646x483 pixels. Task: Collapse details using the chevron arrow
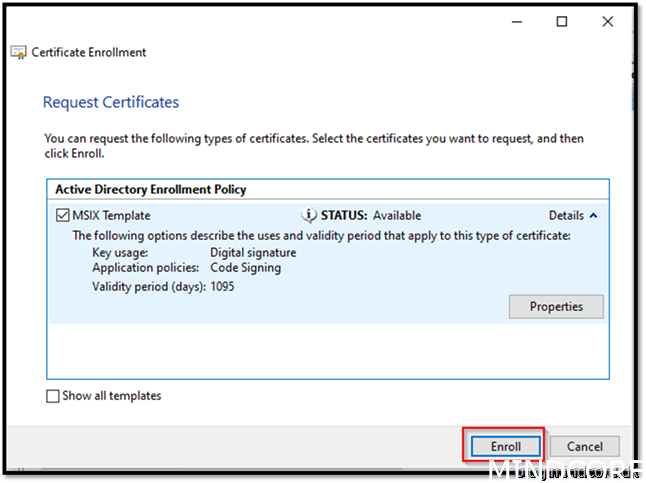593,215
